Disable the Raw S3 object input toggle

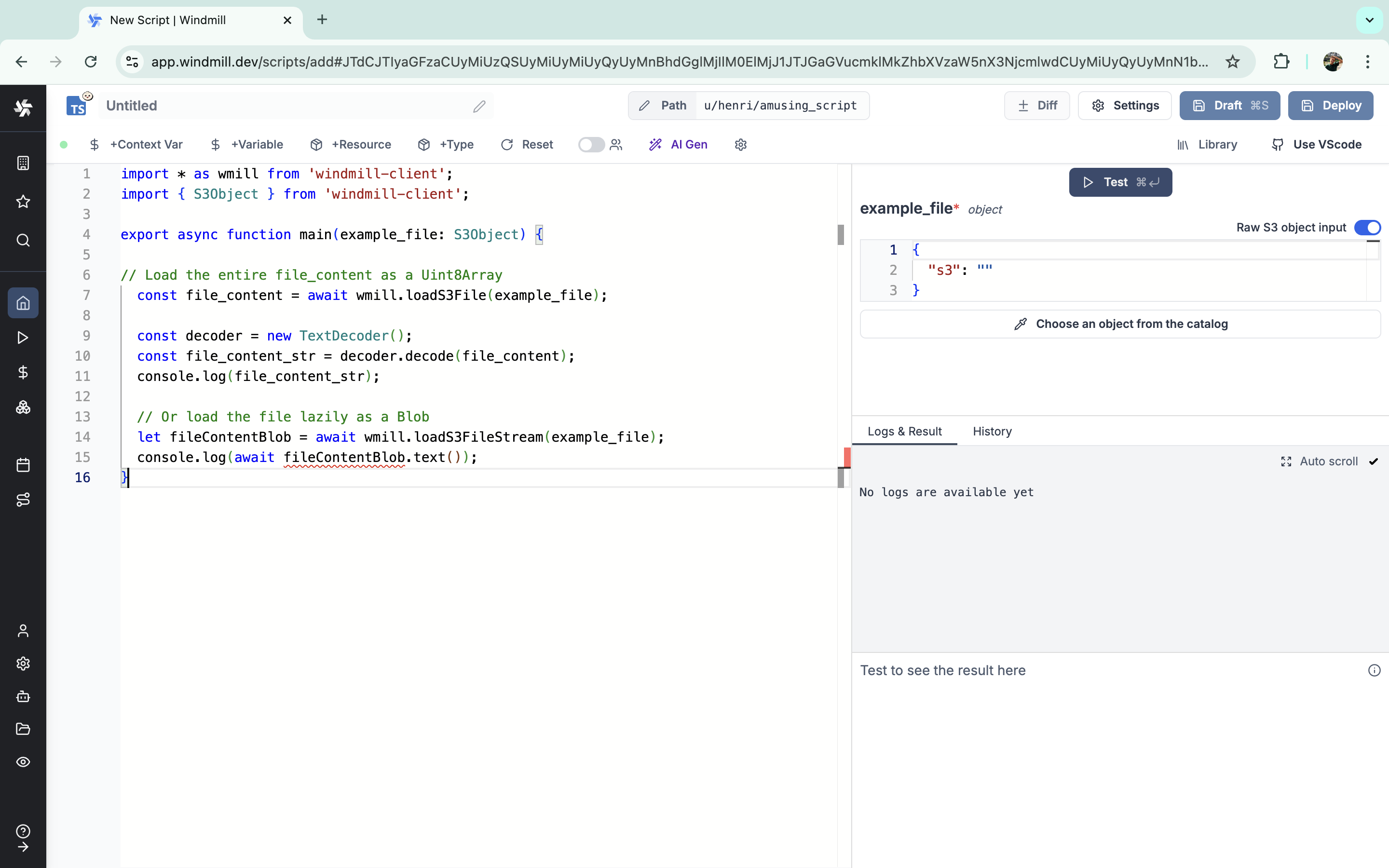tap(1367, 227)
